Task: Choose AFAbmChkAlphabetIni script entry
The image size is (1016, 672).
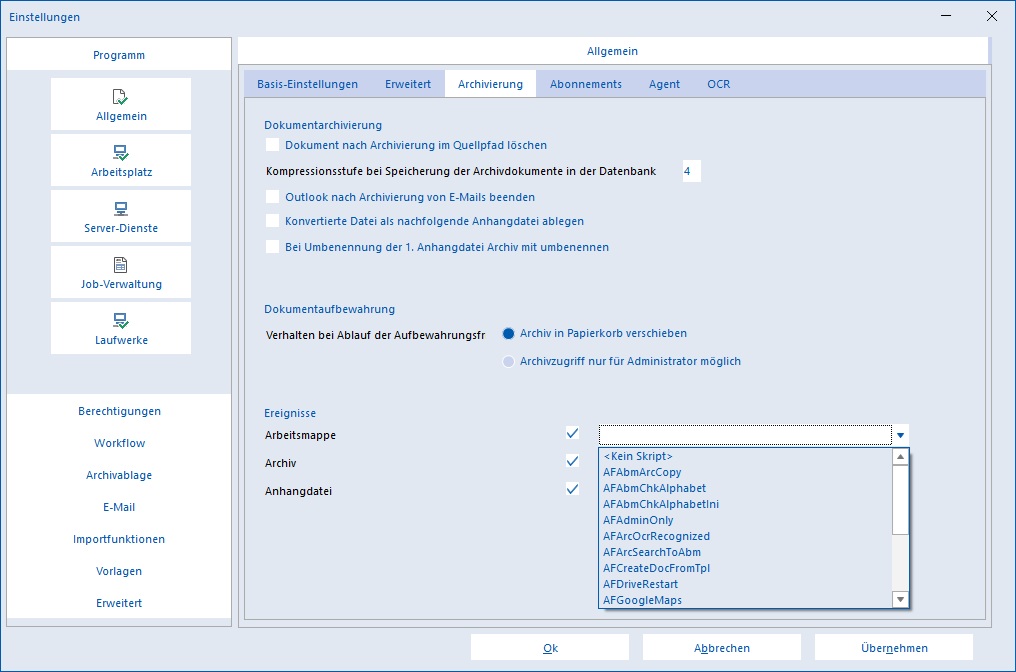Action: [x=745, y=504]
